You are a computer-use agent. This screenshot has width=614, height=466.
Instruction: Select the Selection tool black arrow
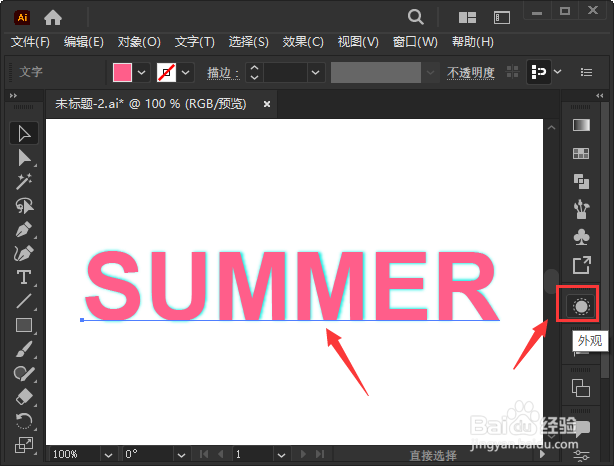[24, 134]
